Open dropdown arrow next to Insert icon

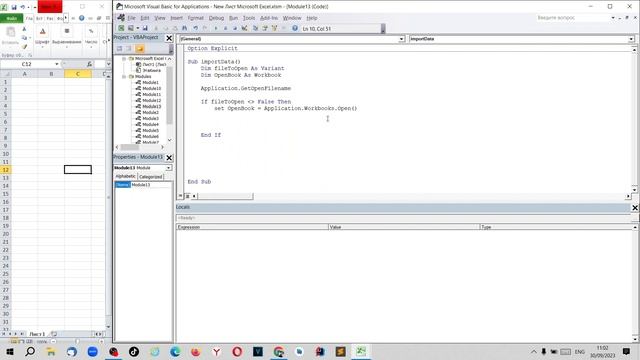point(138,28)
